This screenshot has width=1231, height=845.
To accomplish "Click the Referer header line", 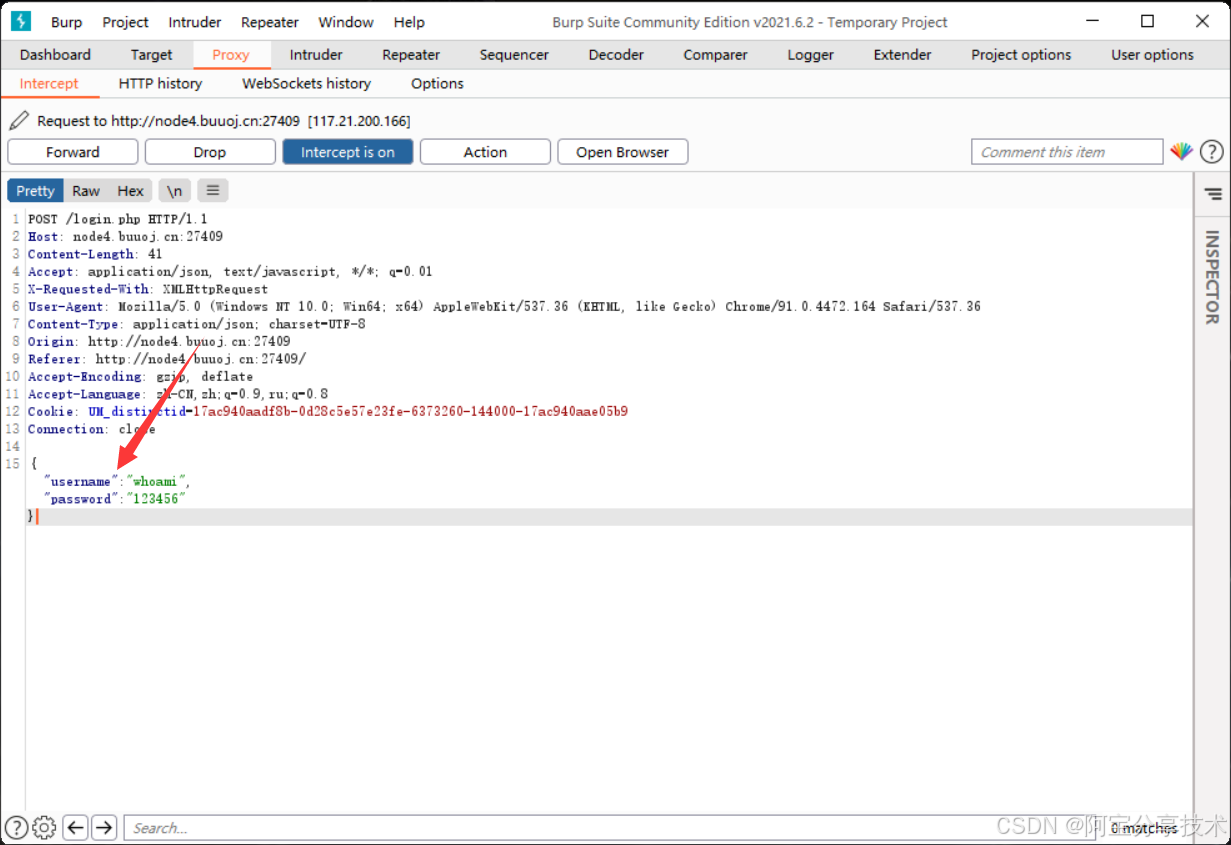I will pos(167,359).
